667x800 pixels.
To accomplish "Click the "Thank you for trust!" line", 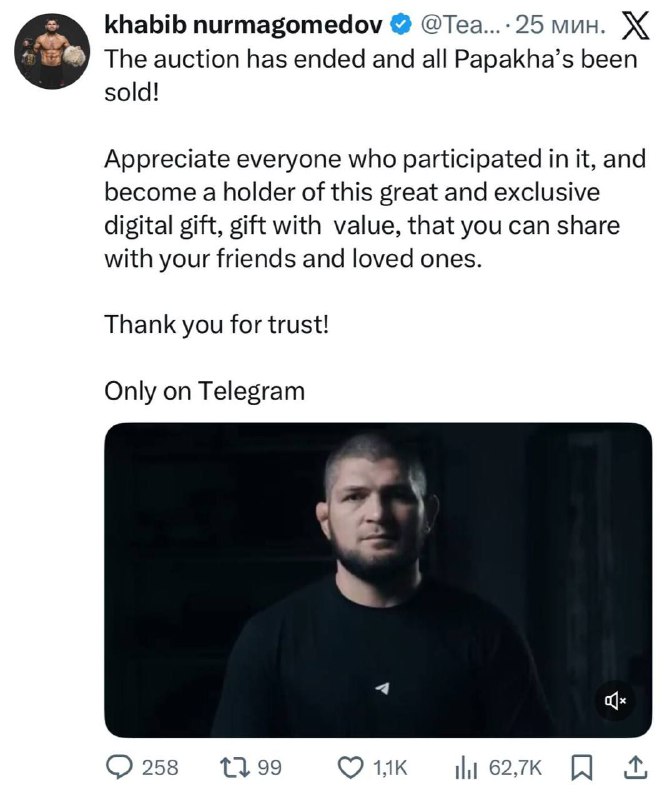I will 216,326.
